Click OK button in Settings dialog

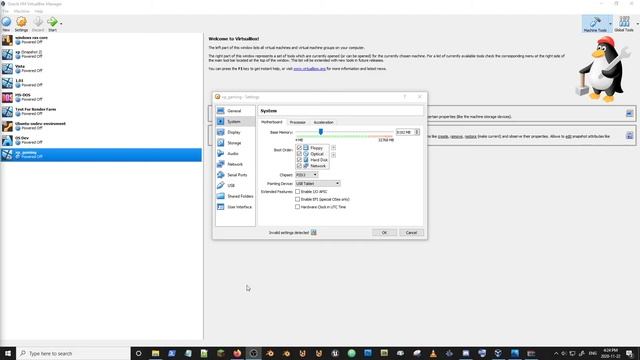point(384,232)
